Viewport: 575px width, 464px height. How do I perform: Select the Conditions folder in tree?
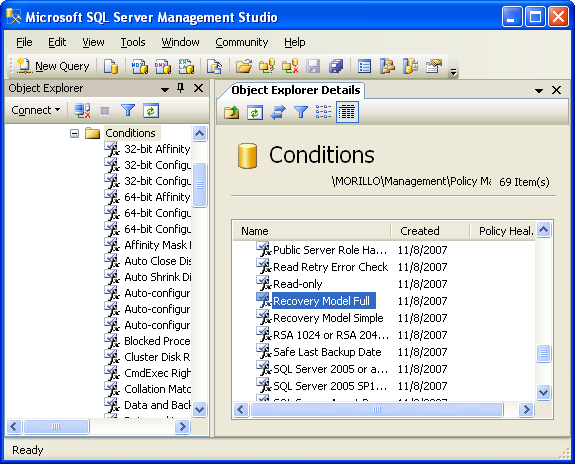tap(130, 133)
